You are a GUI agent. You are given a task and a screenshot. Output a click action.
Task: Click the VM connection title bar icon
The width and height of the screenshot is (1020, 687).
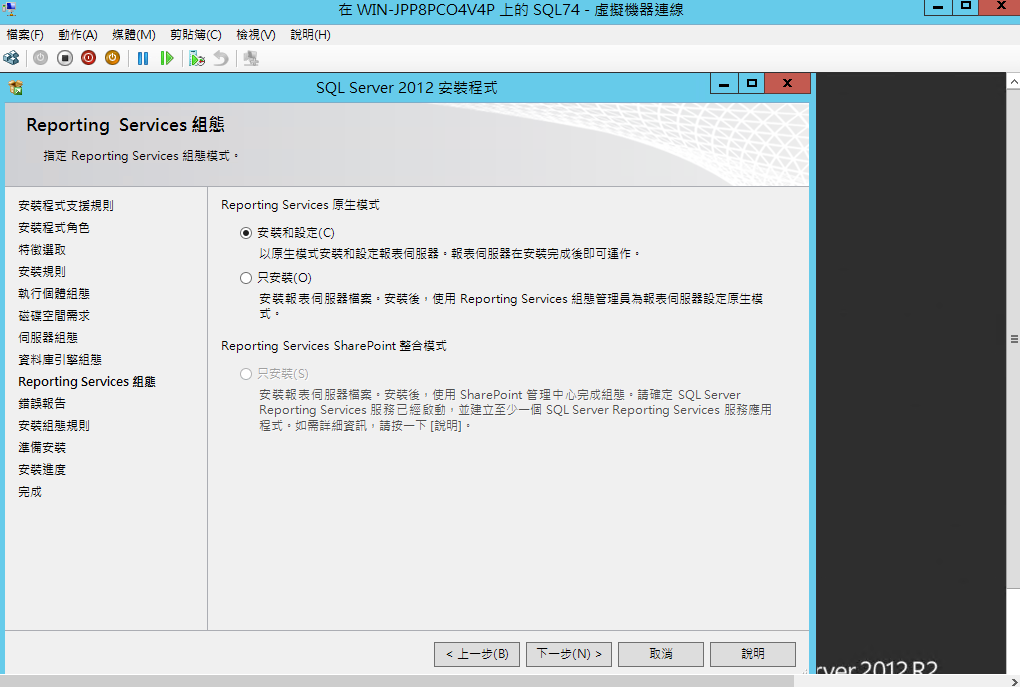tap(10, 9)
